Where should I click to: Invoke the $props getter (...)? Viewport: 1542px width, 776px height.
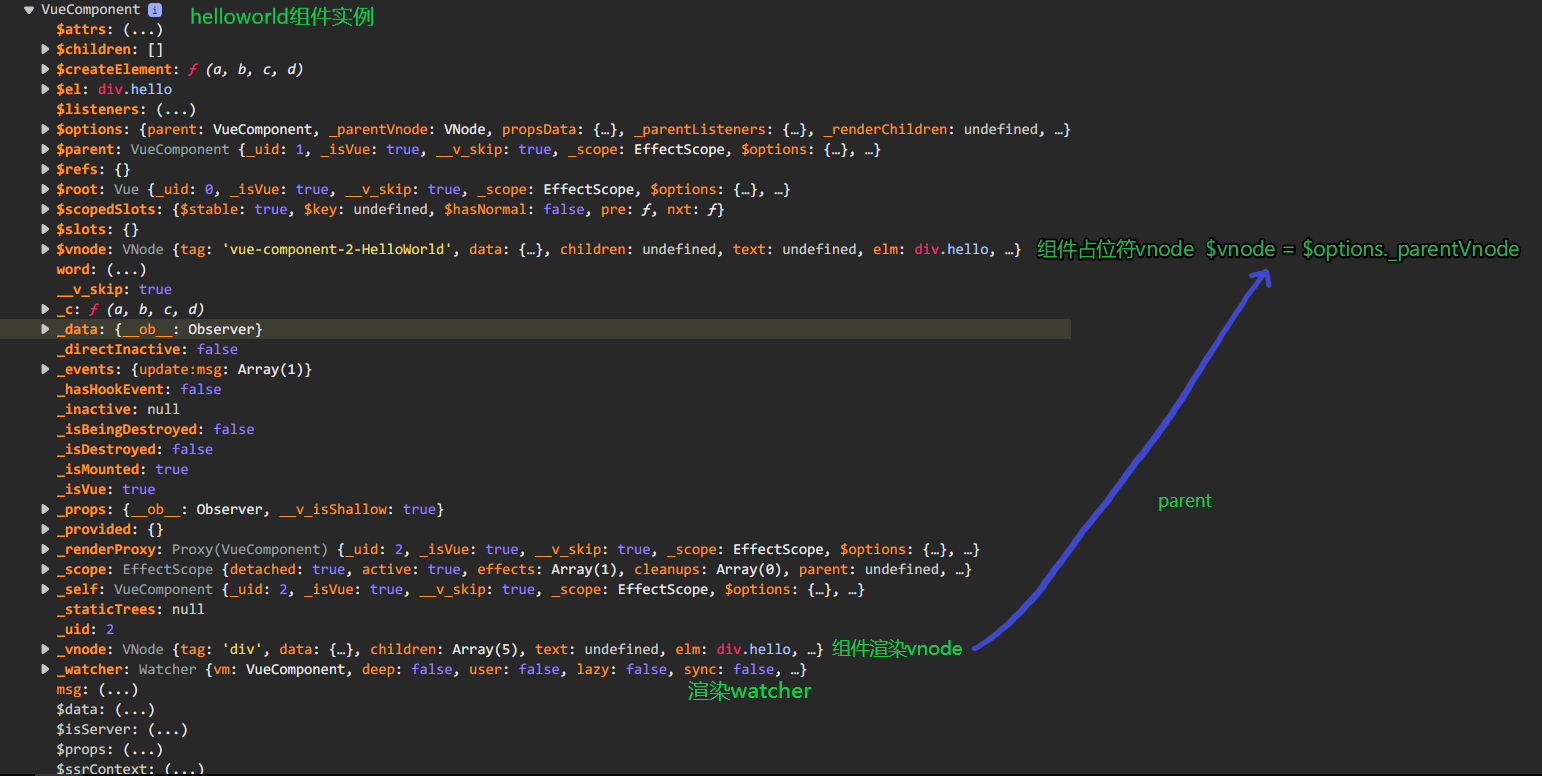143,749
